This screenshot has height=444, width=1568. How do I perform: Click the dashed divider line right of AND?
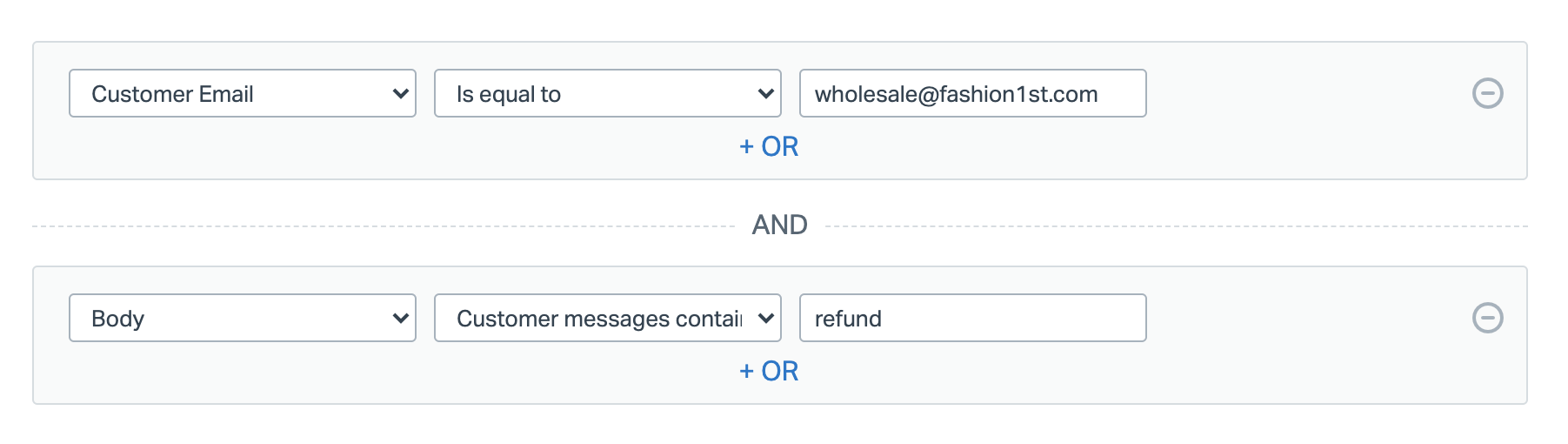[x=1174, y=226]
